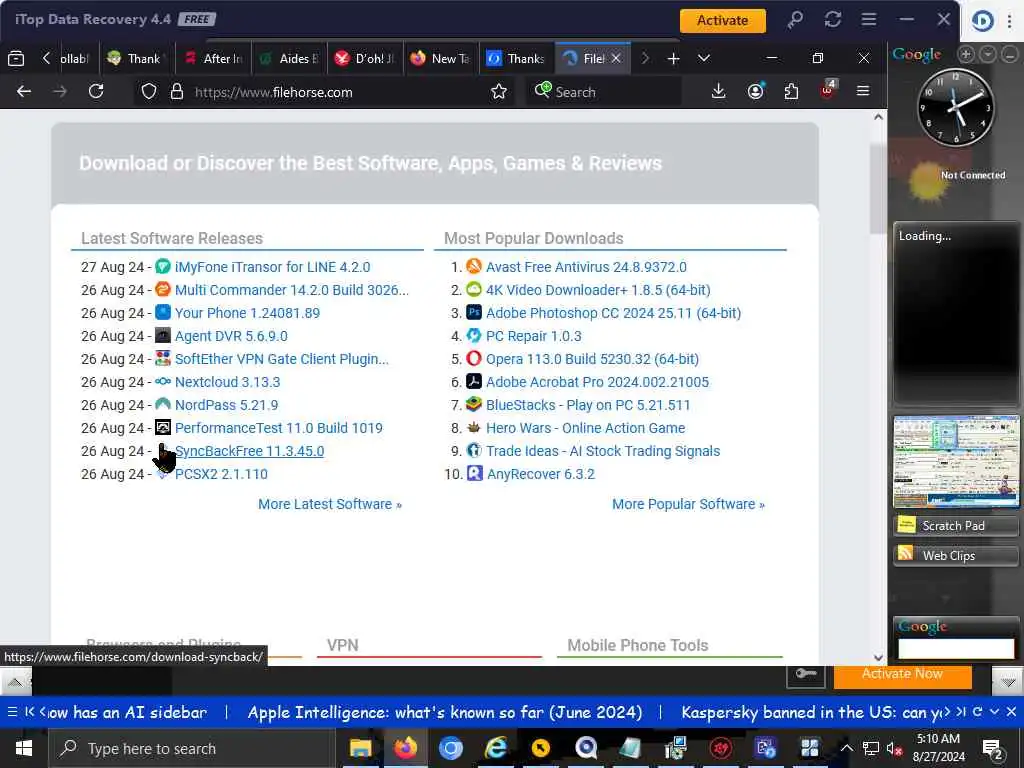Open File Explorer from the taskbar
Viewport: 1024px width, 768px height.
(360, 748)
